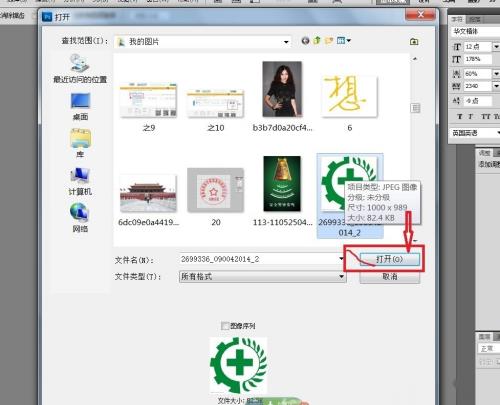Select the 113-11052504 green poster thumbnail
The width and height of the screenshot is (500, 405).
282,184
